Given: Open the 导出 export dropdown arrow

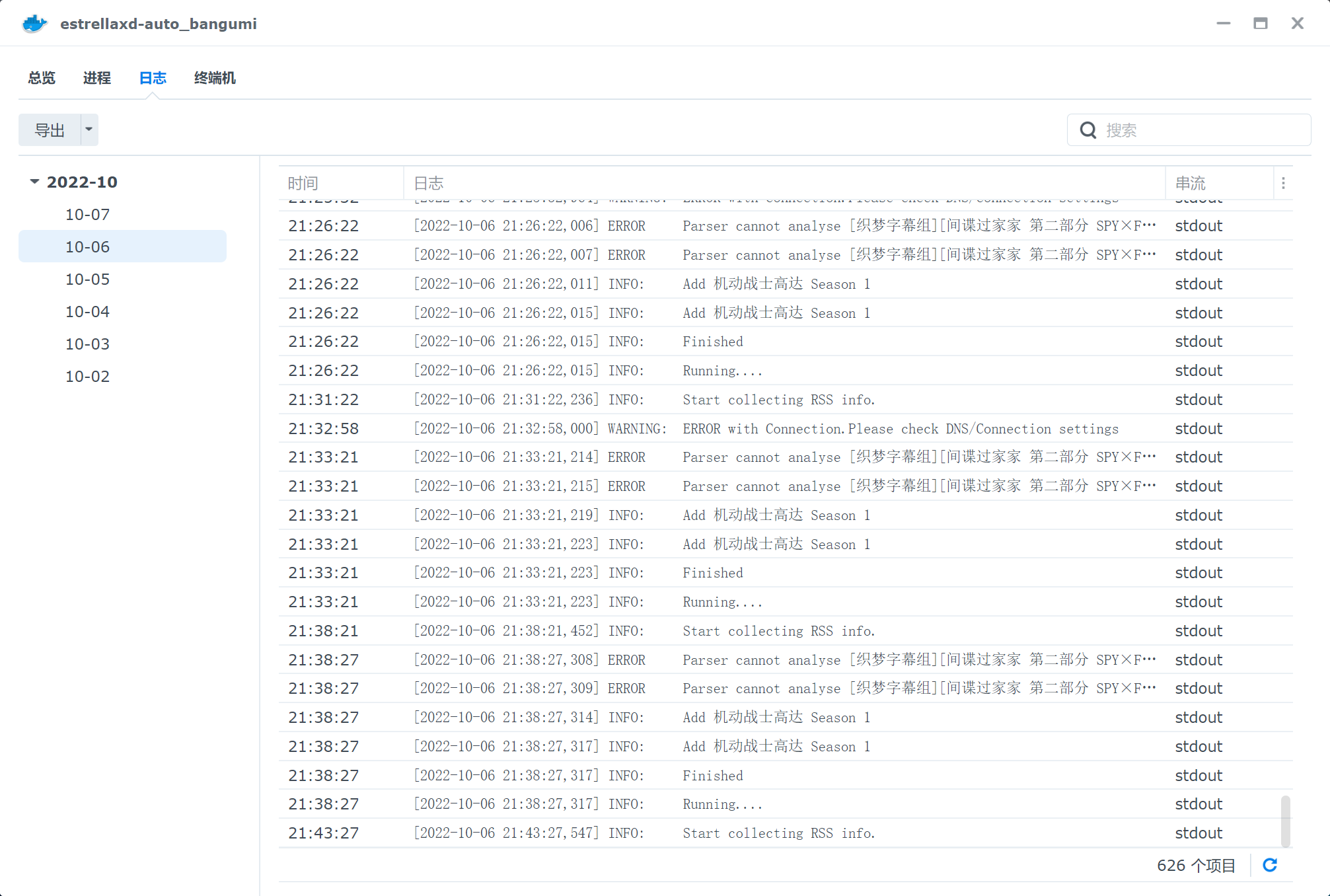Looking at the screenshot, I should (89, 130).
